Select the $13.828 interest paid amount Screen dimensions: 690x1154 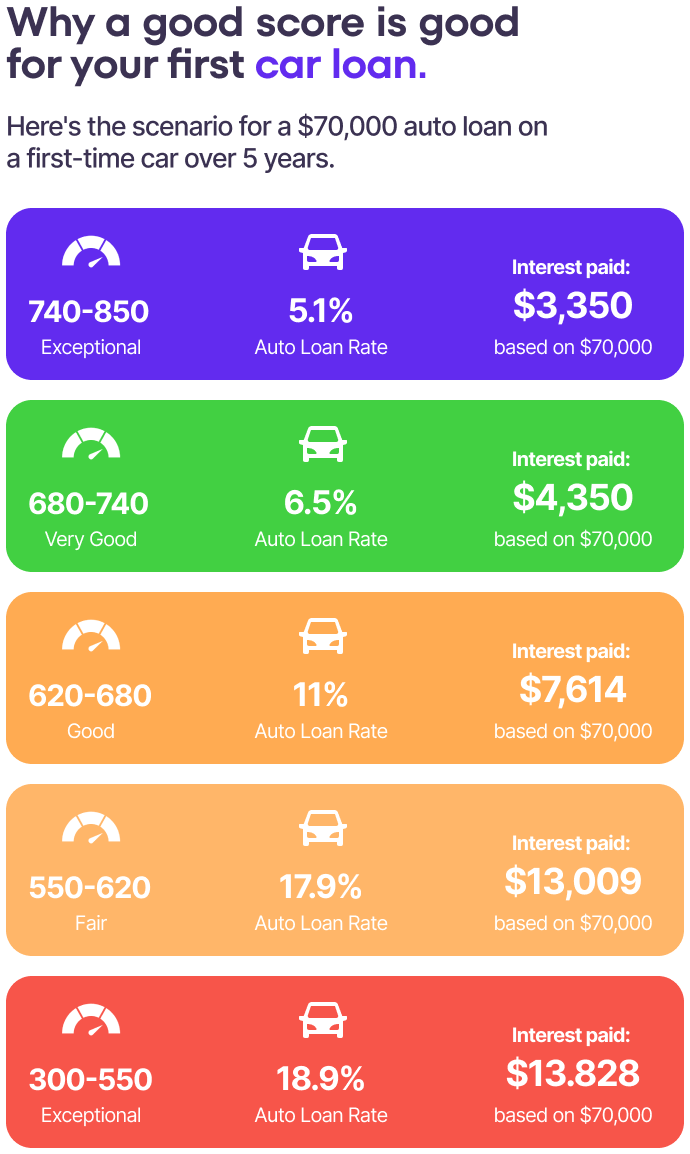coord(573,1073)
